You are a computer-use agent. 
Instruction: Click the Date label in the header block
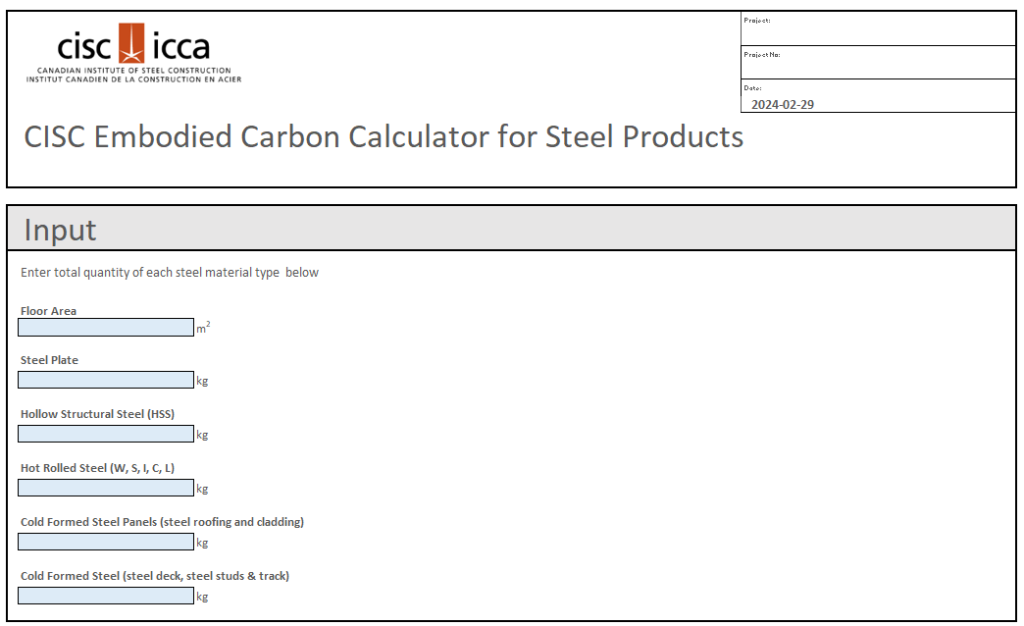point(752,88)
